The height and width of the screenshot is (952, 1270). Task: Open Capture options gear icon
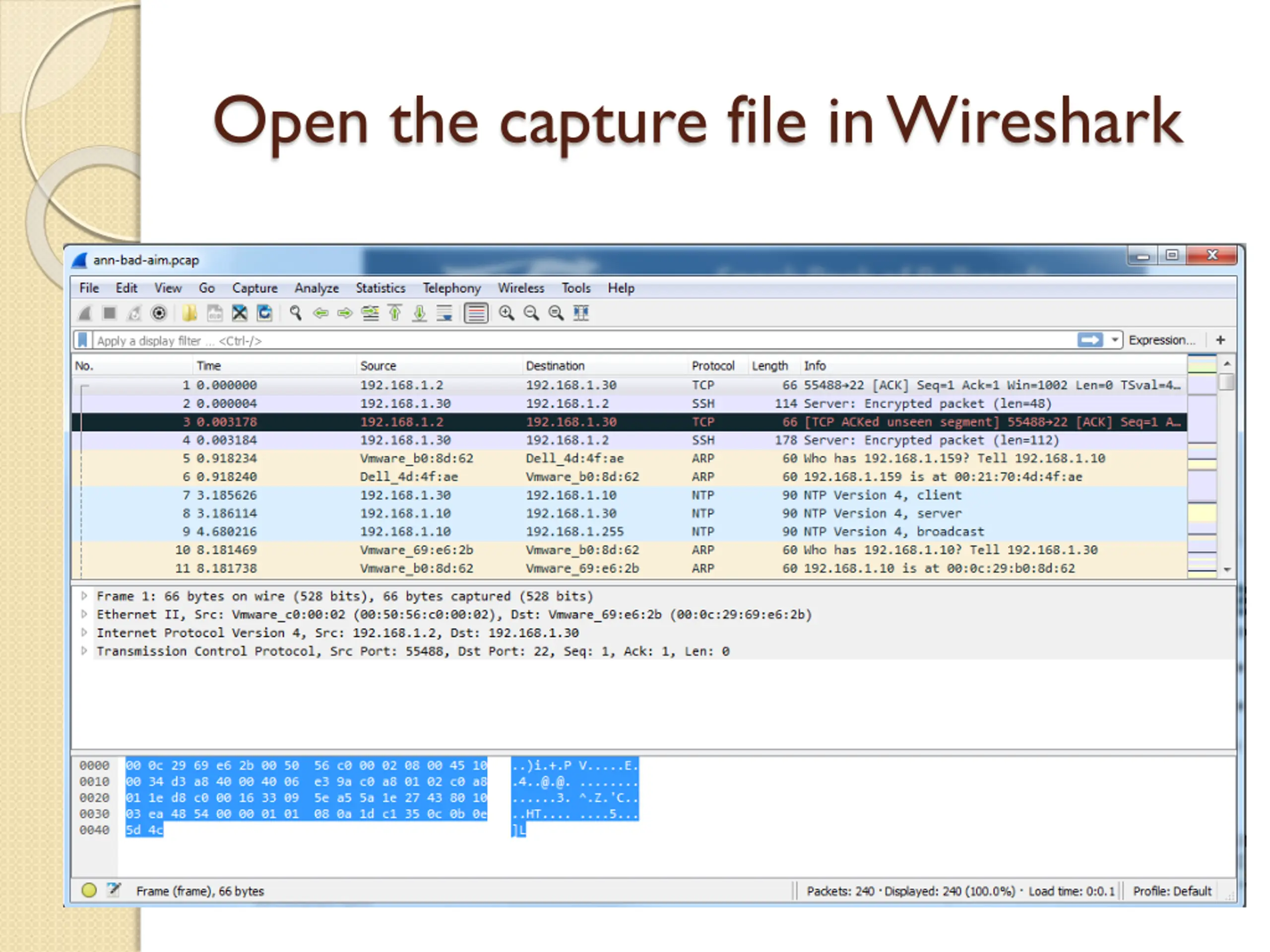(x=158, y=313)
